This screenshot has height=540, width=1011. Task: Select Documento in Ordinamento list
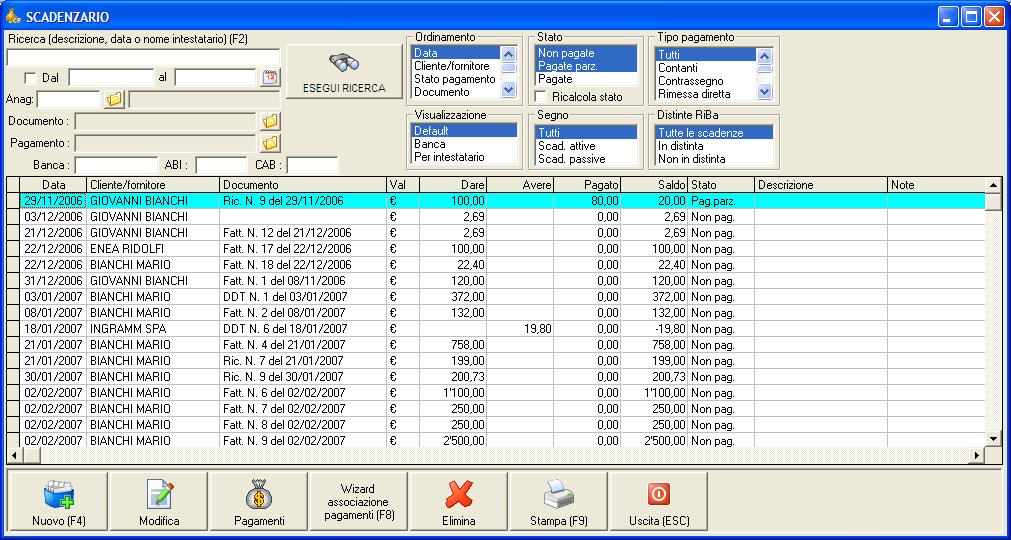pyautogui.click(x=455, y=92)
